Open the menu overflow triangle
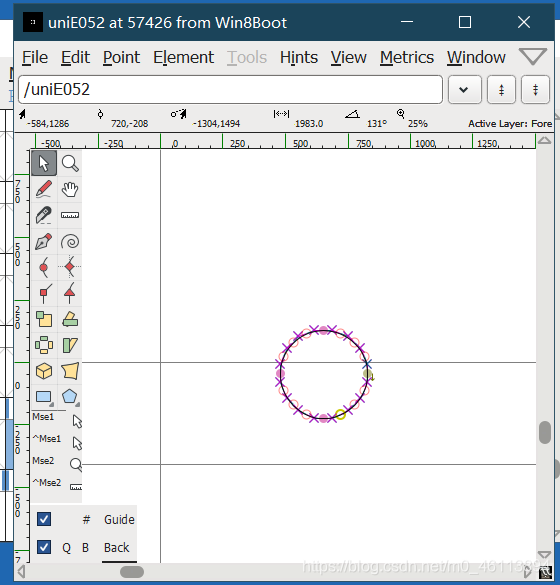The height and width of the screenshot is (585, 560). tap(533, 57)
